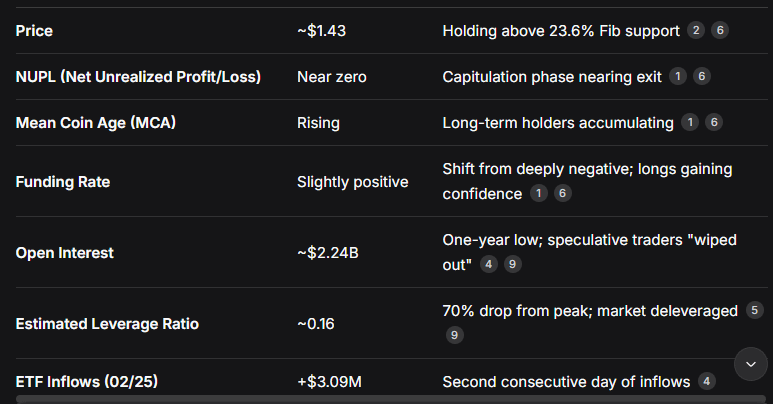Open citation 5 beside market deleveraged
The width and height of the screenshot is (773, 404).
(x=754, y=310)
